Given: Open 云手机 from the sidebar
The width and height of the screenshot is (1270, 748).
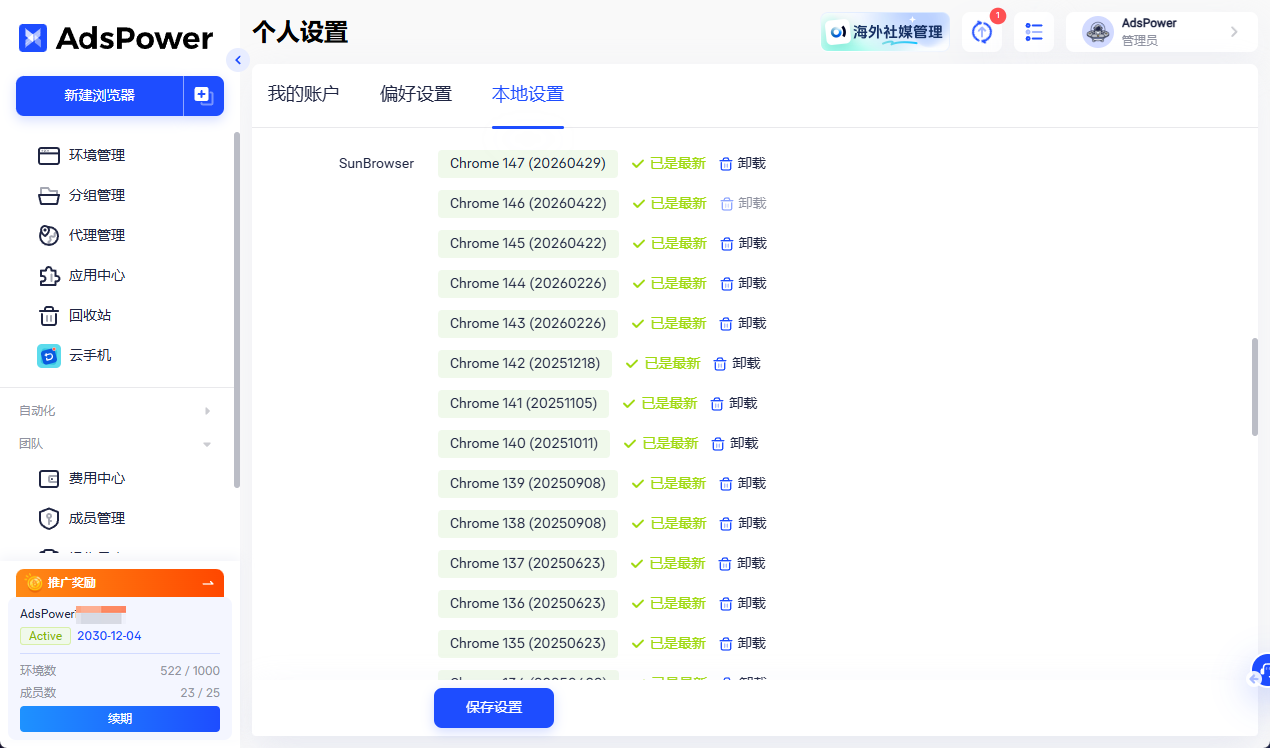Looking at the screenshot, I should 90,355.
